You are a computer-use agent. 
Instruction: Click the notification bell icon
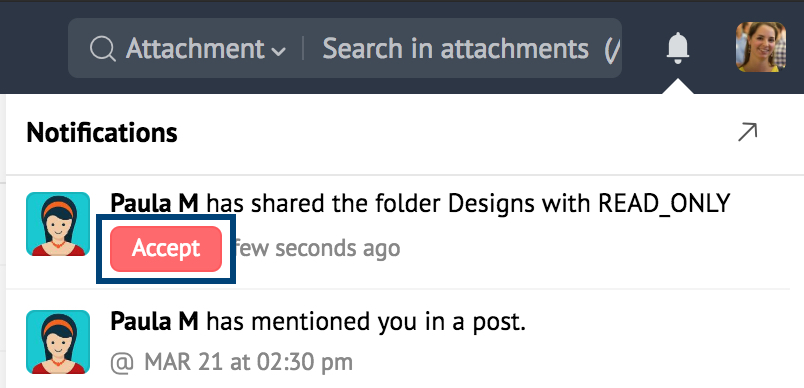pos(678,48)
